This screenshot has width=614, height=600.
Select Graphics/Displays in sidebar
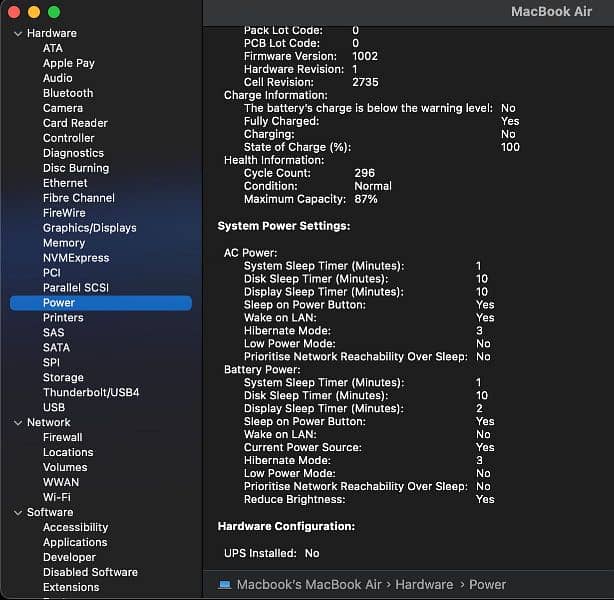[89, 228]
